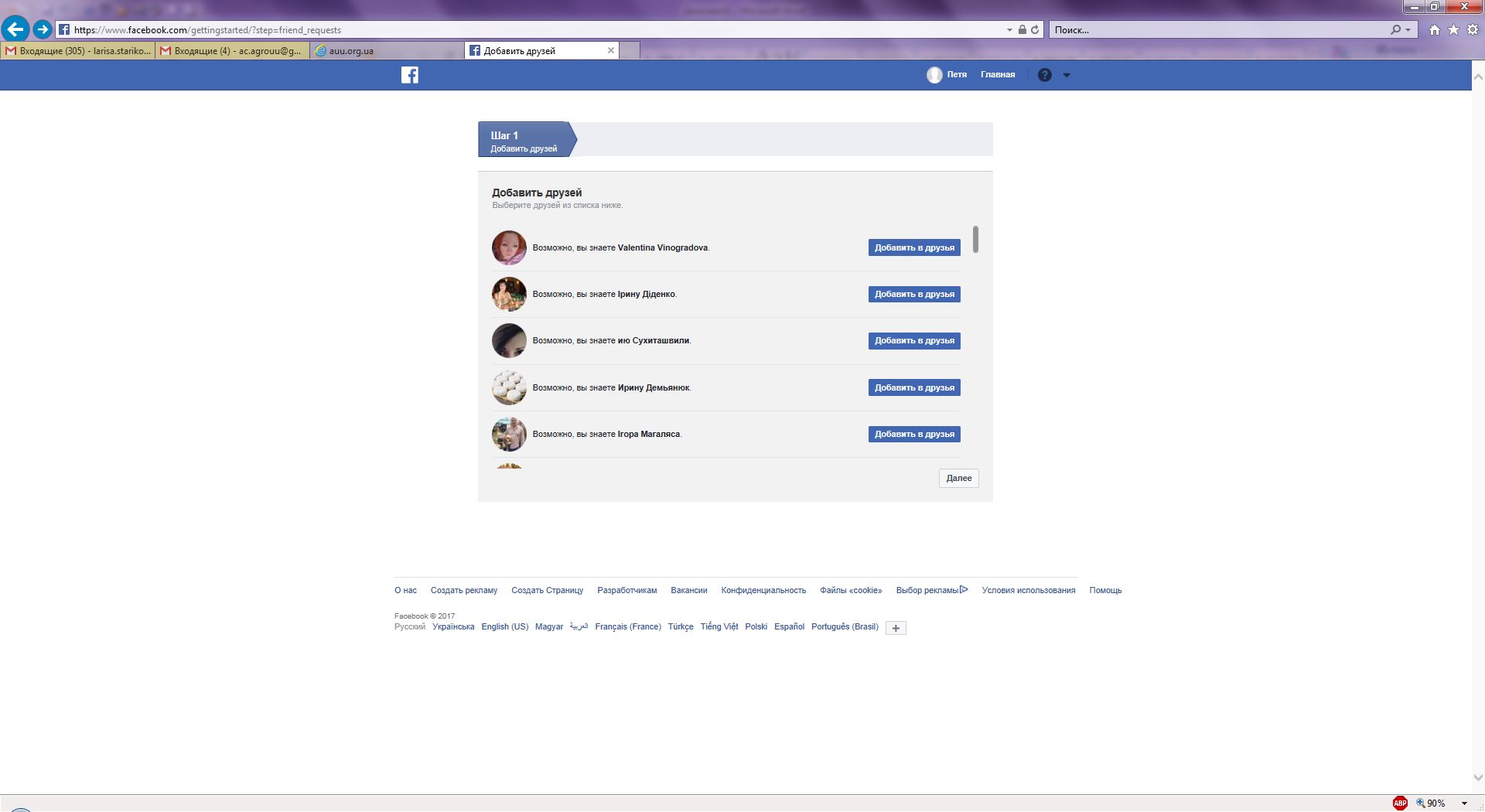
Task: Click the search magnifier icon
Action: [x=1396, y=29]
